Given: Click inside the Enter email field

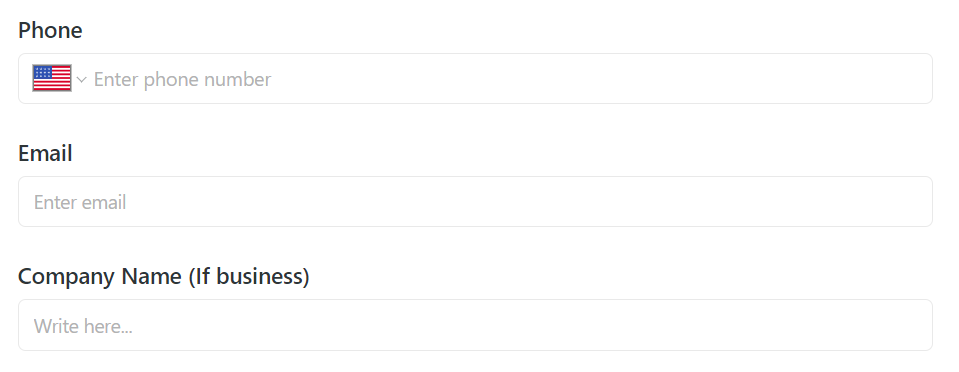Looking at the screenshot, I should click(475, 202).
